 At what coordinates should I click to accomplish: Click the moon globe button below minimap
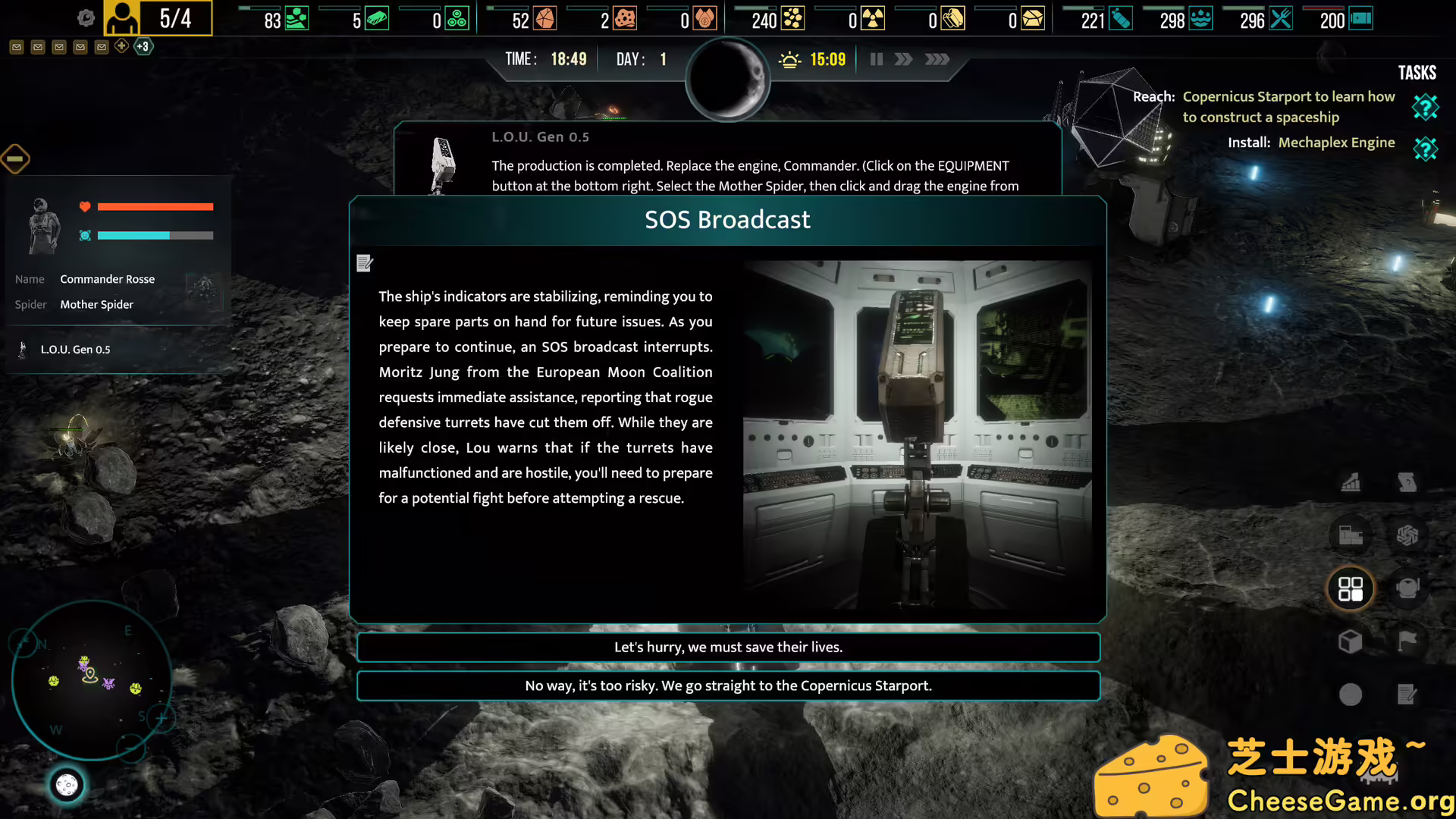point(67,785)
